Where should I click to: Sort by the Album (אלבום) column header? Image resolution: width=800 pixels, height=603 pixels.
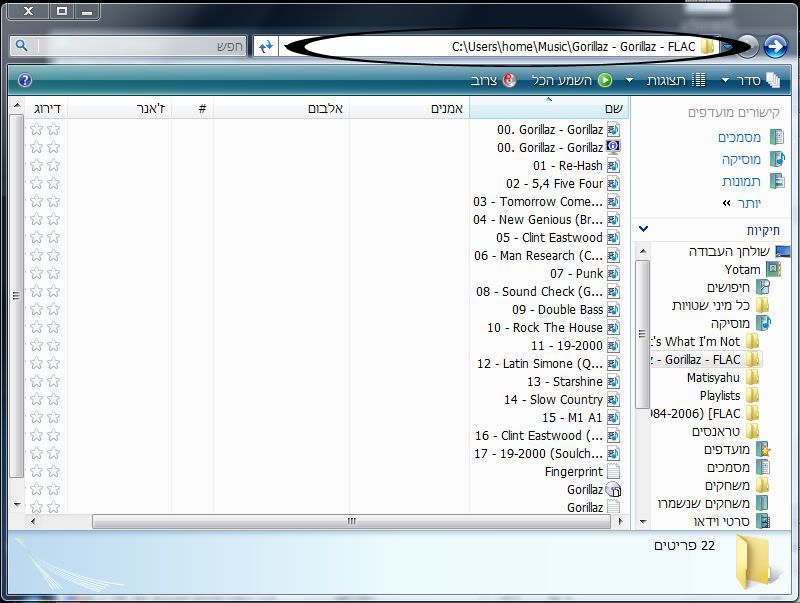point(318,108)
